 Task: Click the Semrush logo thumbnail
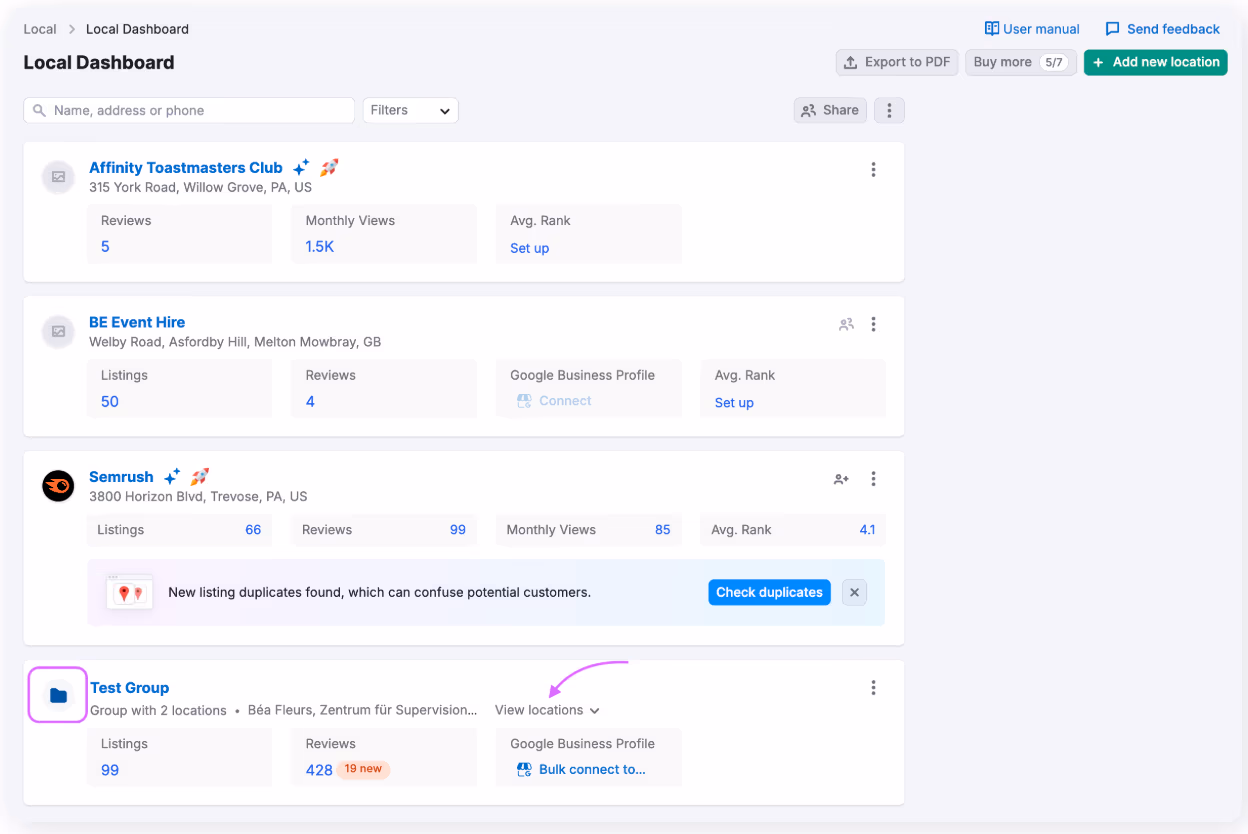pyautogui.click(x=58, y=486)
